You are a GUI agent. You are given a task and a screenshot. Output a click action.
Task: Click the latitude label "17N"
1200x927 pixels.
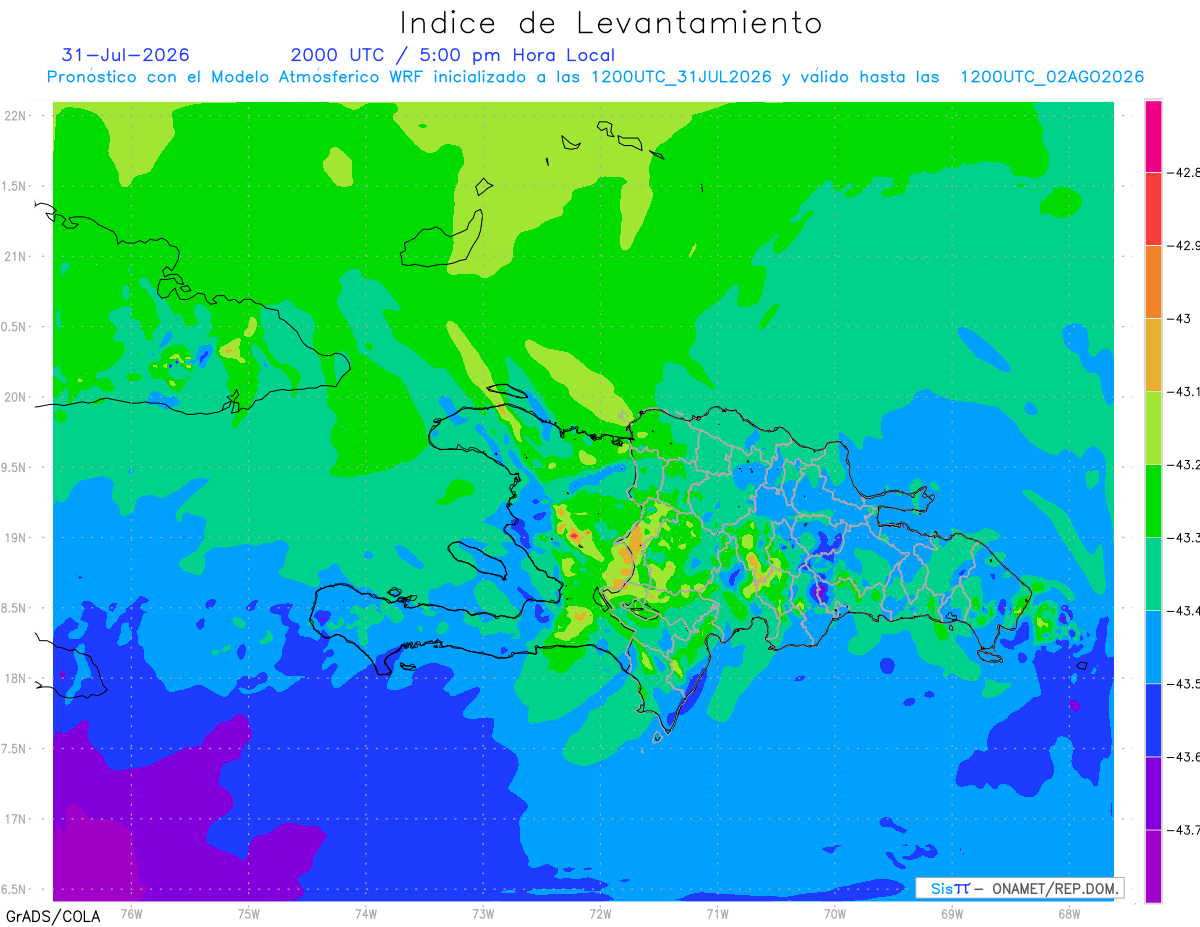pyautogui.click(x=17, y=819)
